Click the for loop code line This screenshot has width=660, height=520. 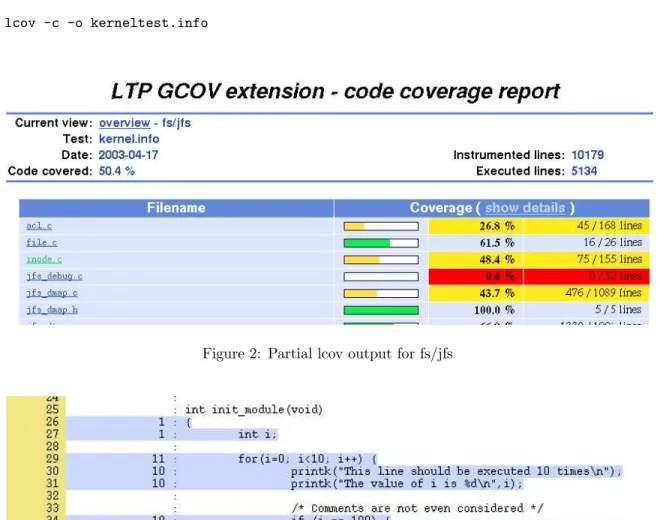pyautogui.click(x=307, y=459)
